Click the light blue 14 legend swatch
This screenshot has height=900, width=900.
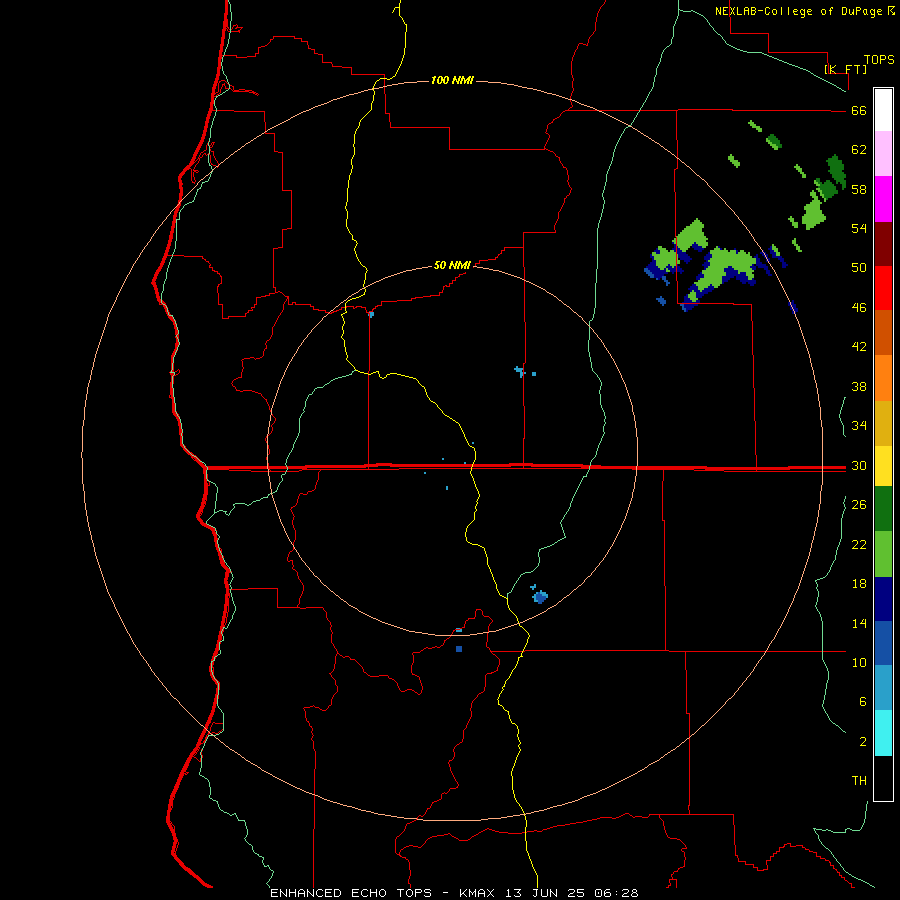point(883,688)
